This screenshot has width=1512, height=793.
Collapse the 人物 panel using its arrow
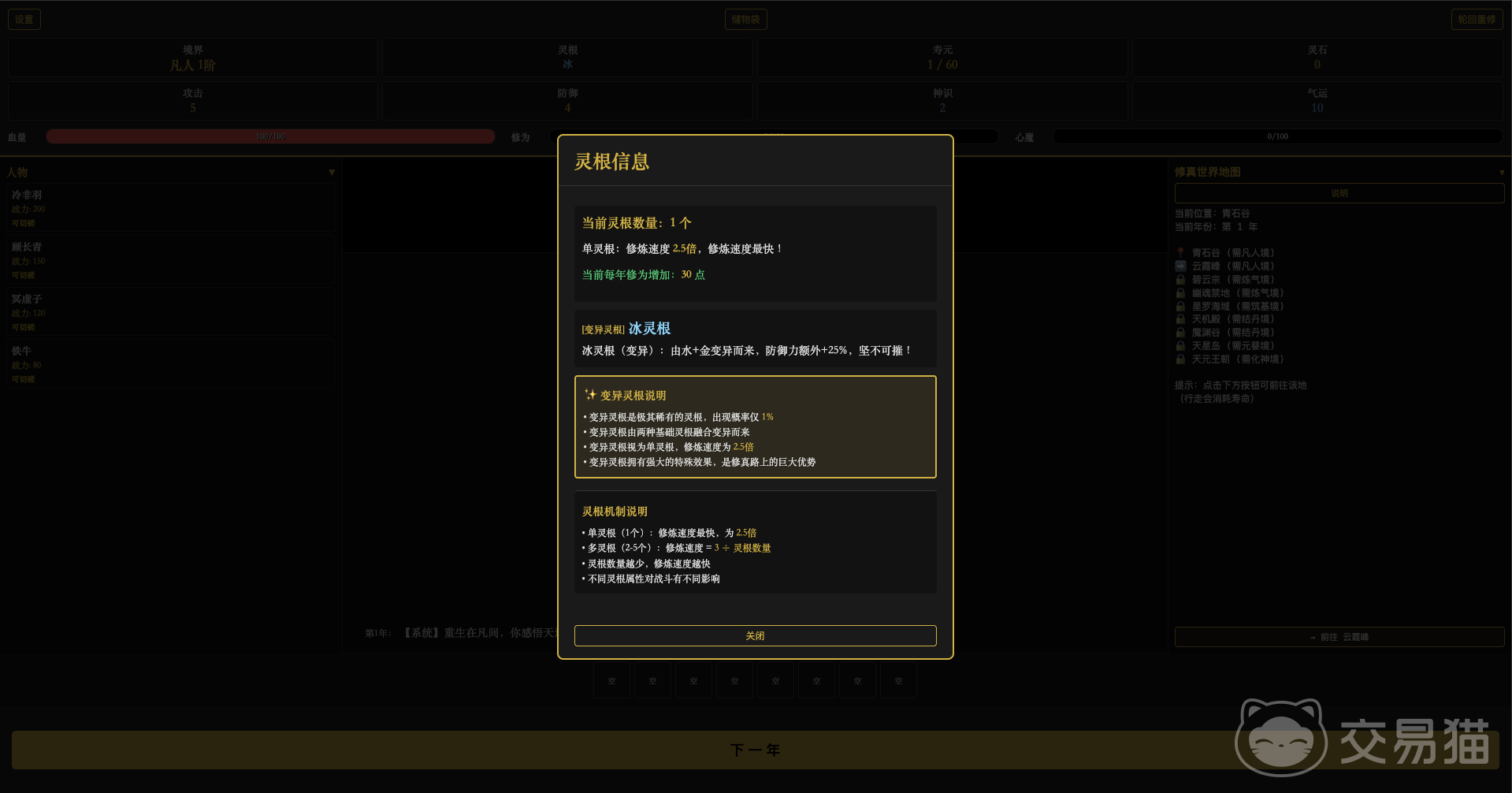332,172
